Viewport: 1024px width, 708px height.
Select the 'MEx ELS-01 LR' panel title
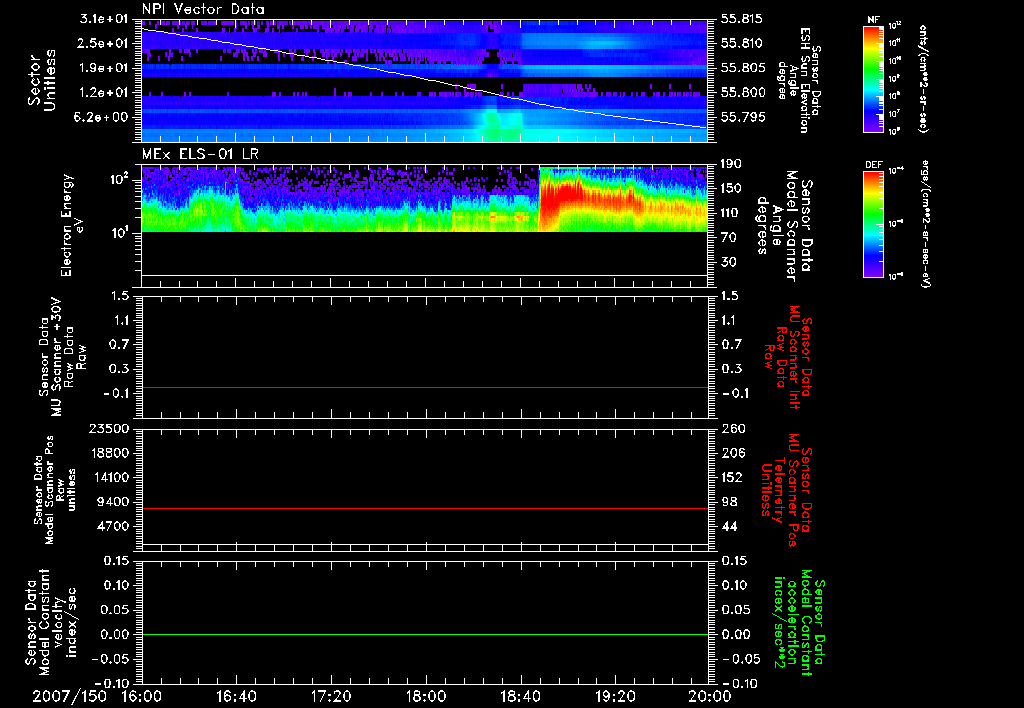point(200,154)
